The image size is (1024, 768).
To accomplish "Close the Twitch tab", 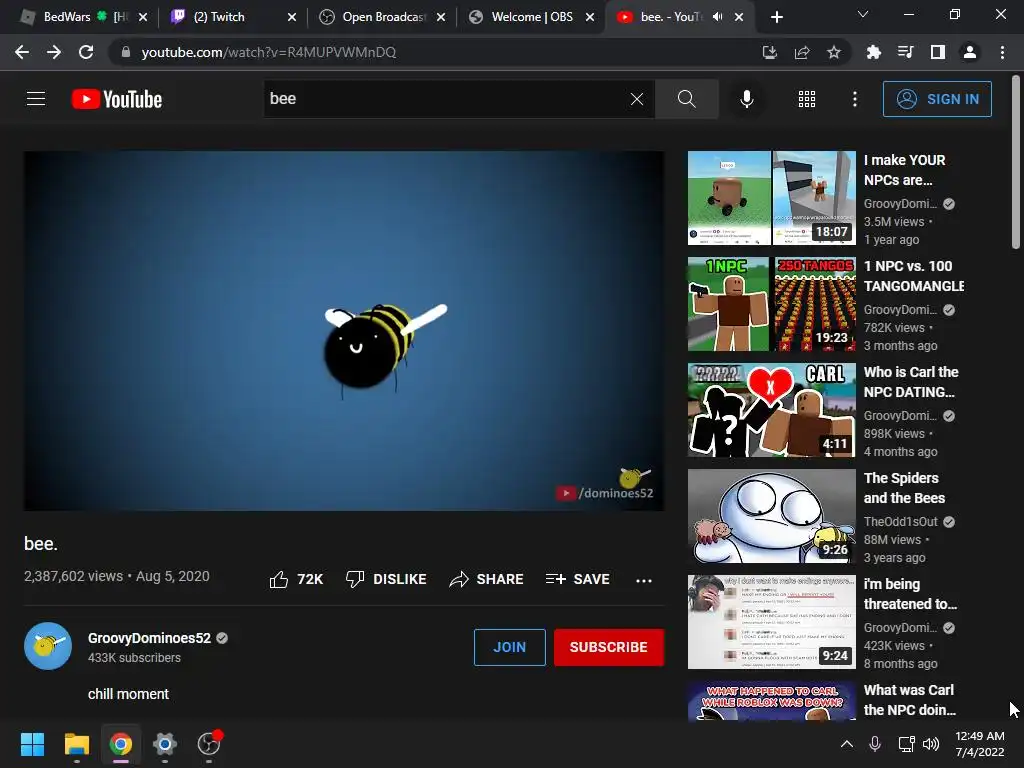I will [292, 17].
